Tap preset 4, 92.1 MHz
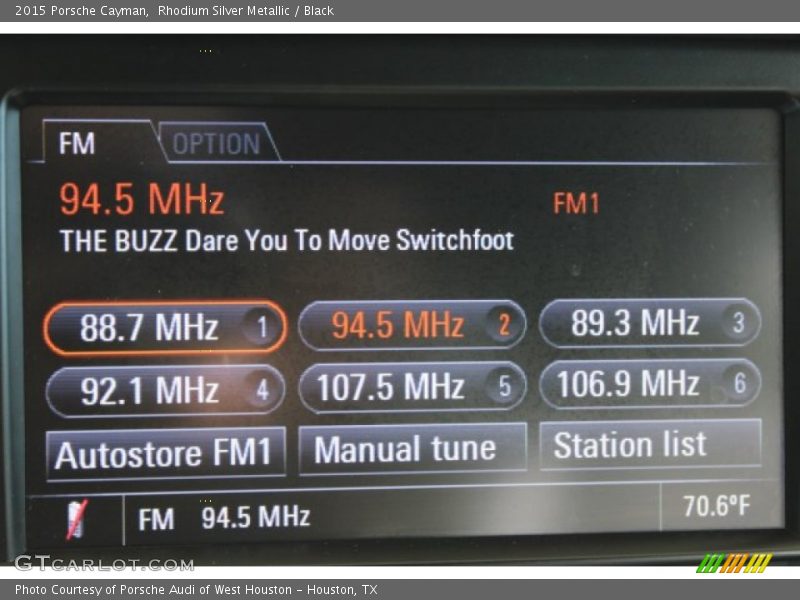The image size is (800, 600). point(165,390)
